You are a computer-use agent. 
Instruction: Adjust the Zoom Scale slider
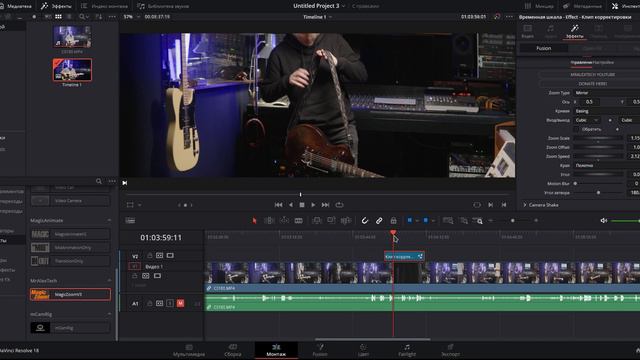598,138
